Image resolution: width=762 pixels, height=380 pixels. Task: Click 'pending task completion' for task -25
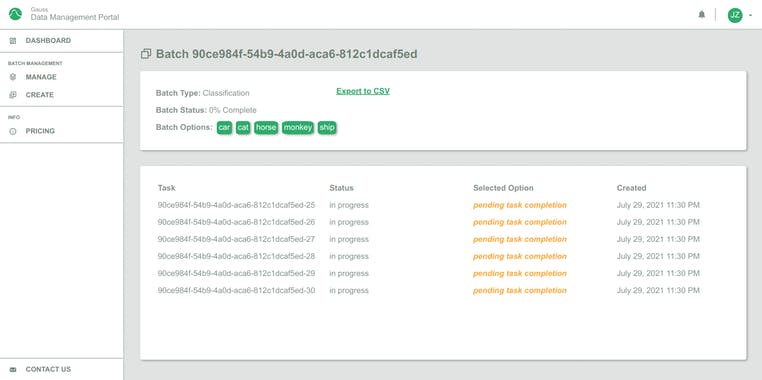(520, 205)
